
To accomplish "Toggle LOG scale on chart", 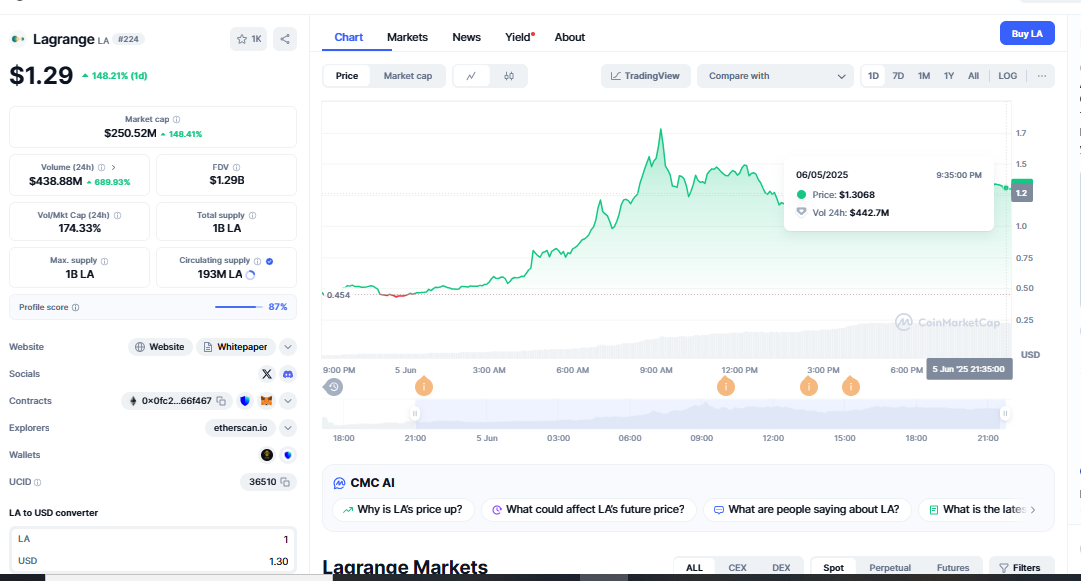I will (x=1007, y=76).
